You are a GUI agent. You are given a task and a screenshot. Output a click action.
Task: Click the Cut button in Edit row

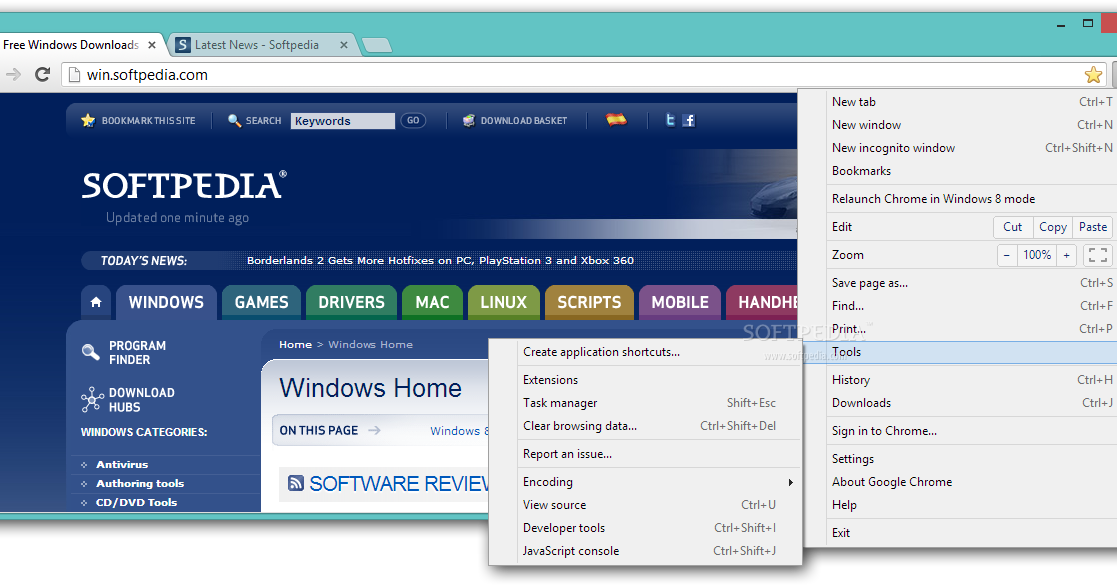1012,227
